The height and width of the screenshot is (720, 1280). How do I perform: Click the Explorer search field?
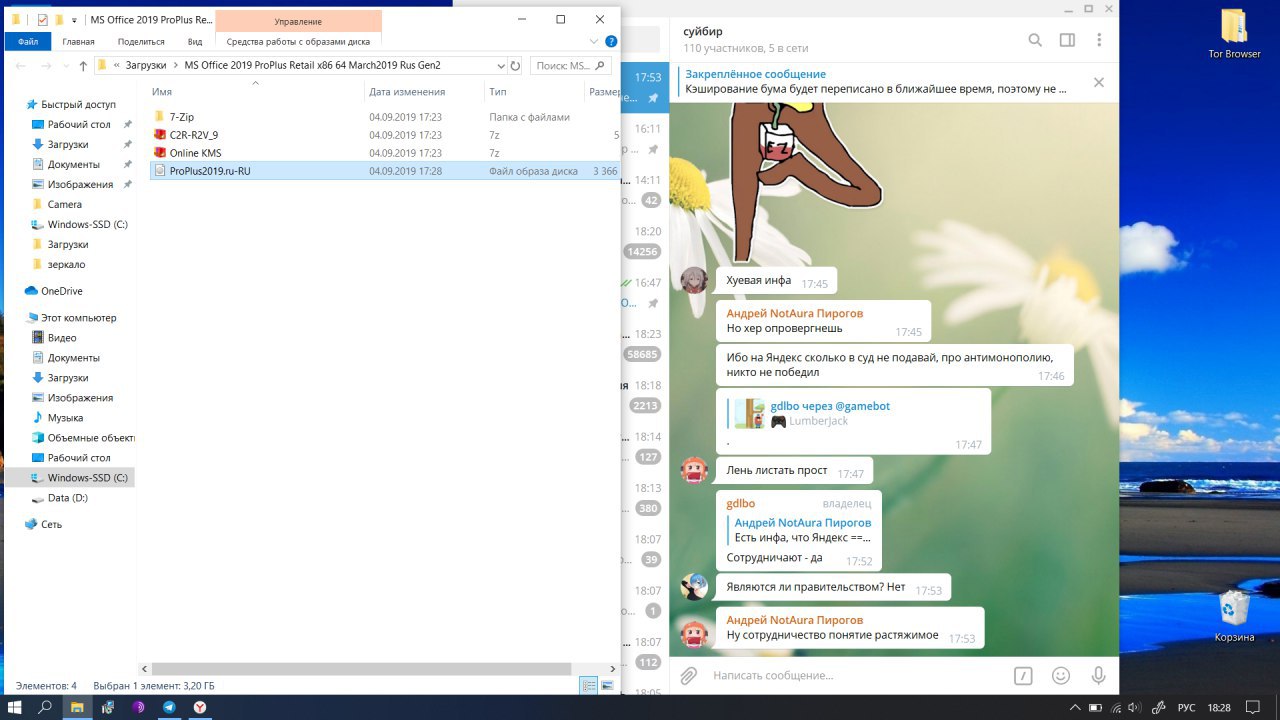point(570,66)
